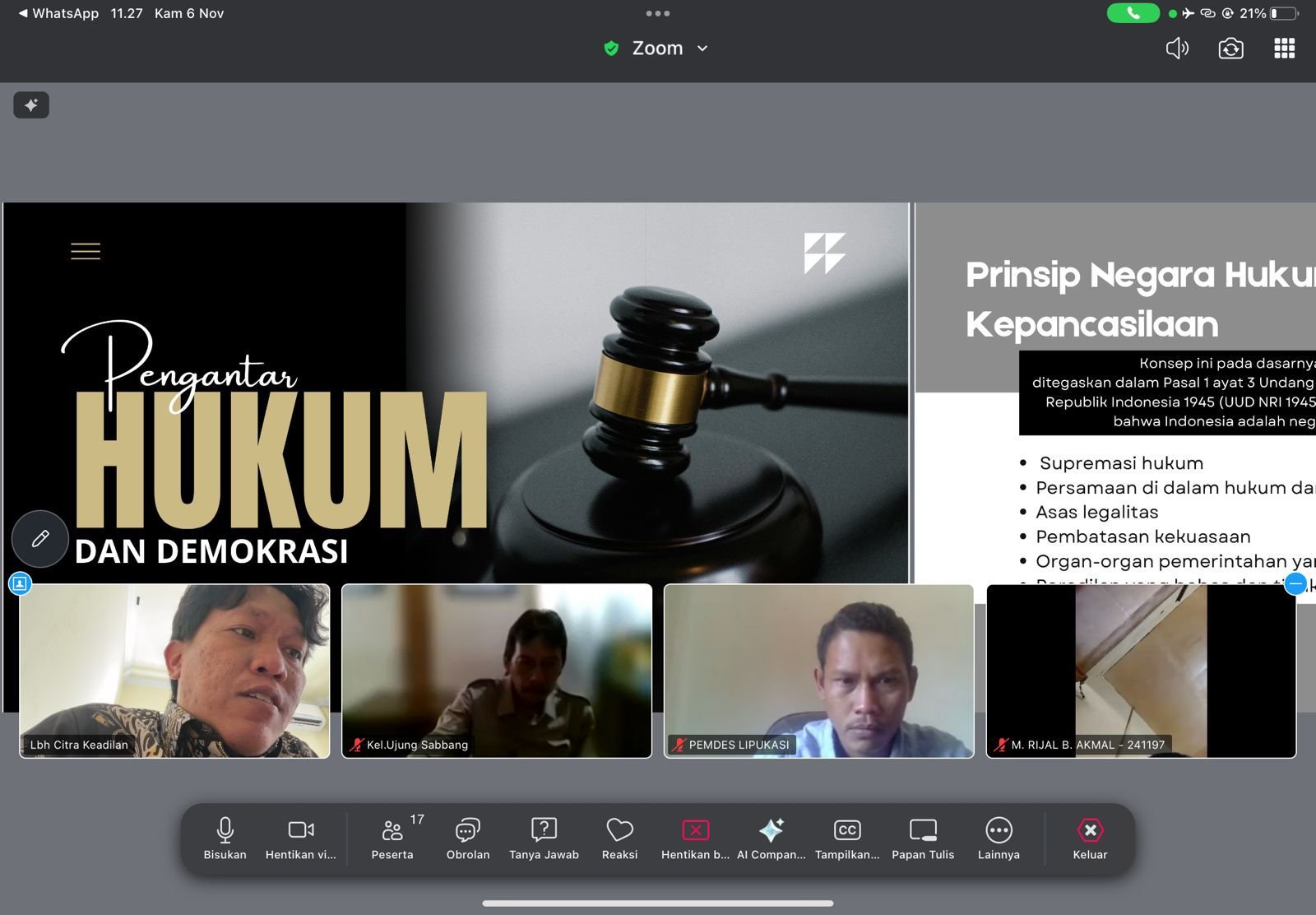Screen dimensions: 1316x915
Task: Mute microphone with Bisukan button
Action: click(x=225, y=838)
